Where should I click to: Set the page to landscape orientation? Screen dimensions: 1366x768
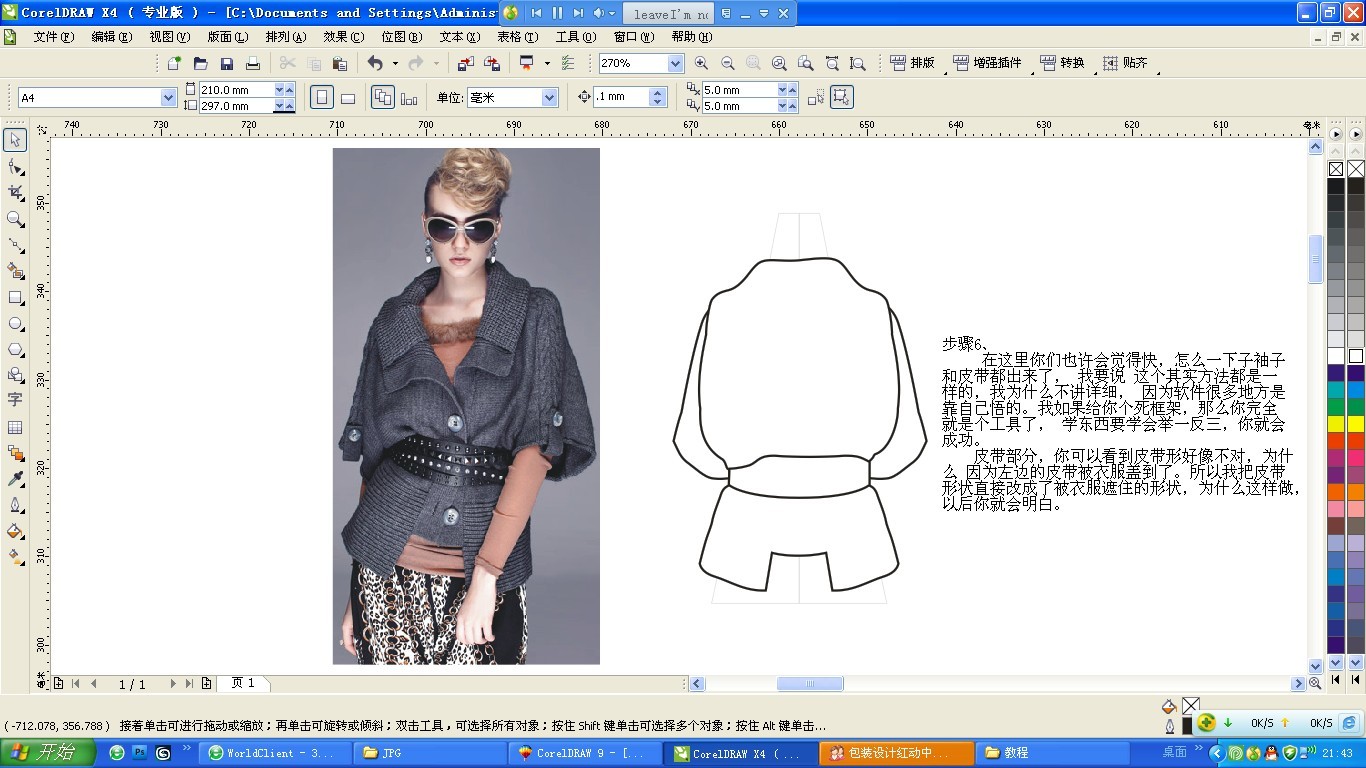click(348, 97)
